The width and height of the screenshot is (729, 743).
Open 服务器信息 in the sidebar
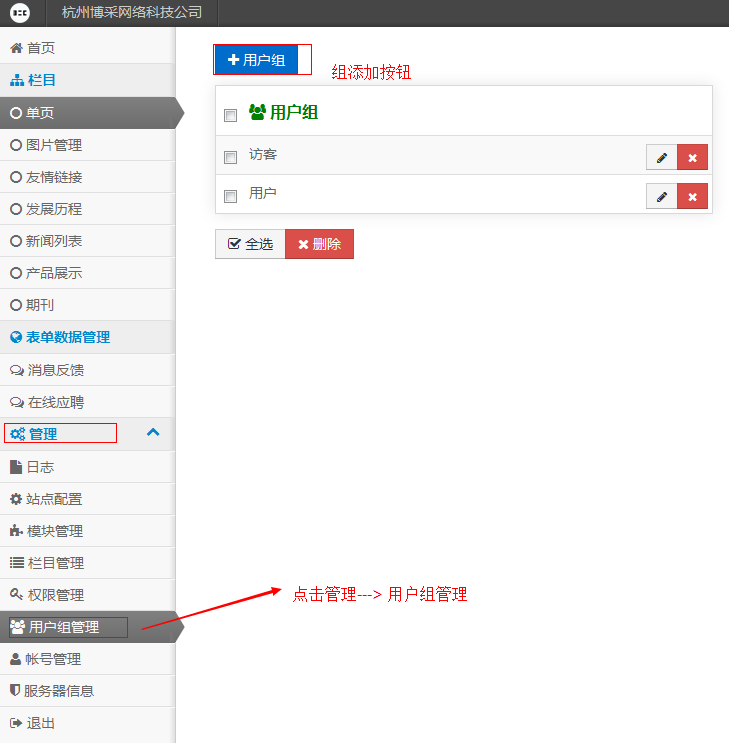click(x=59, y=691)
